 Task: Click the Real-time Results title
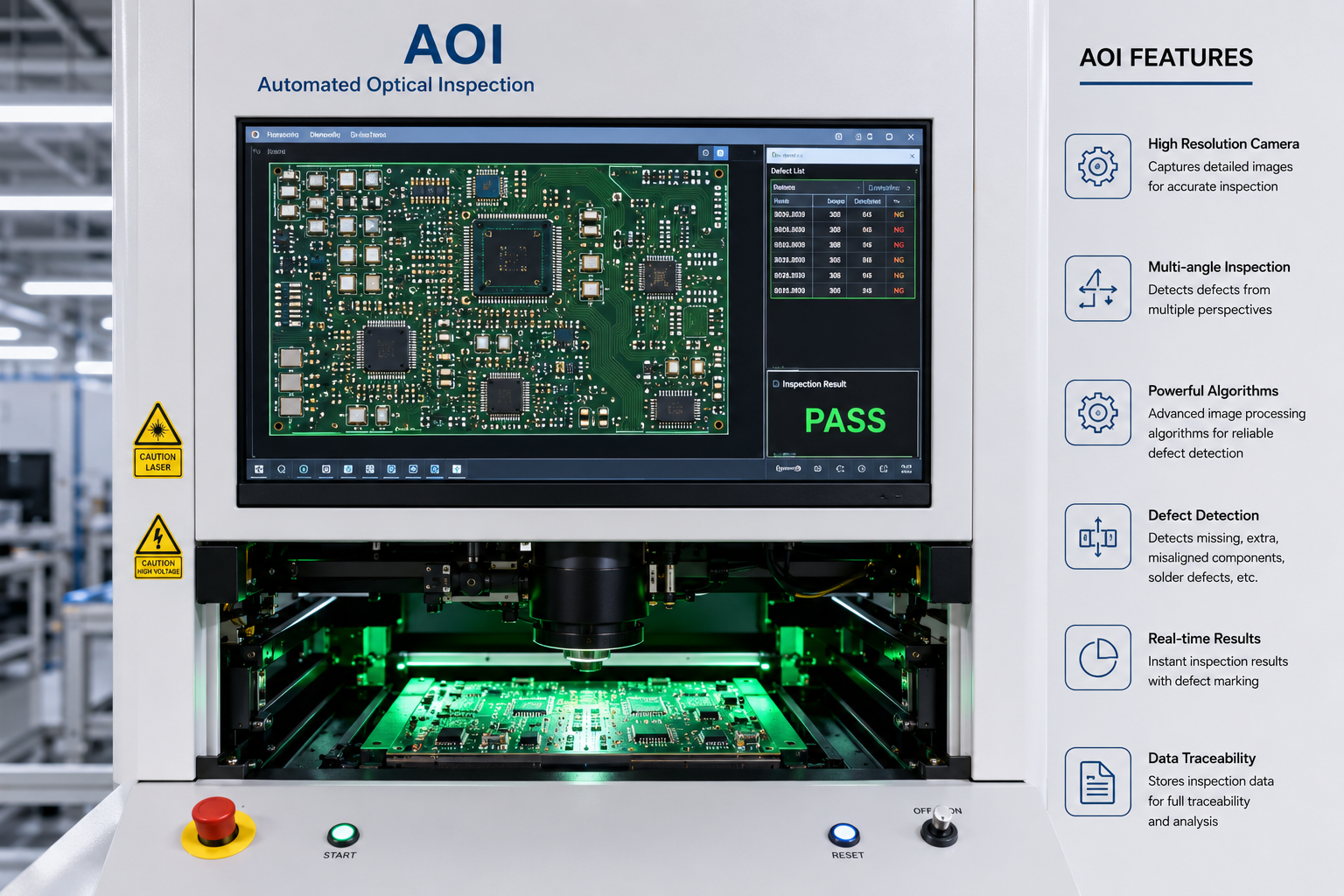pos(1204,639)
